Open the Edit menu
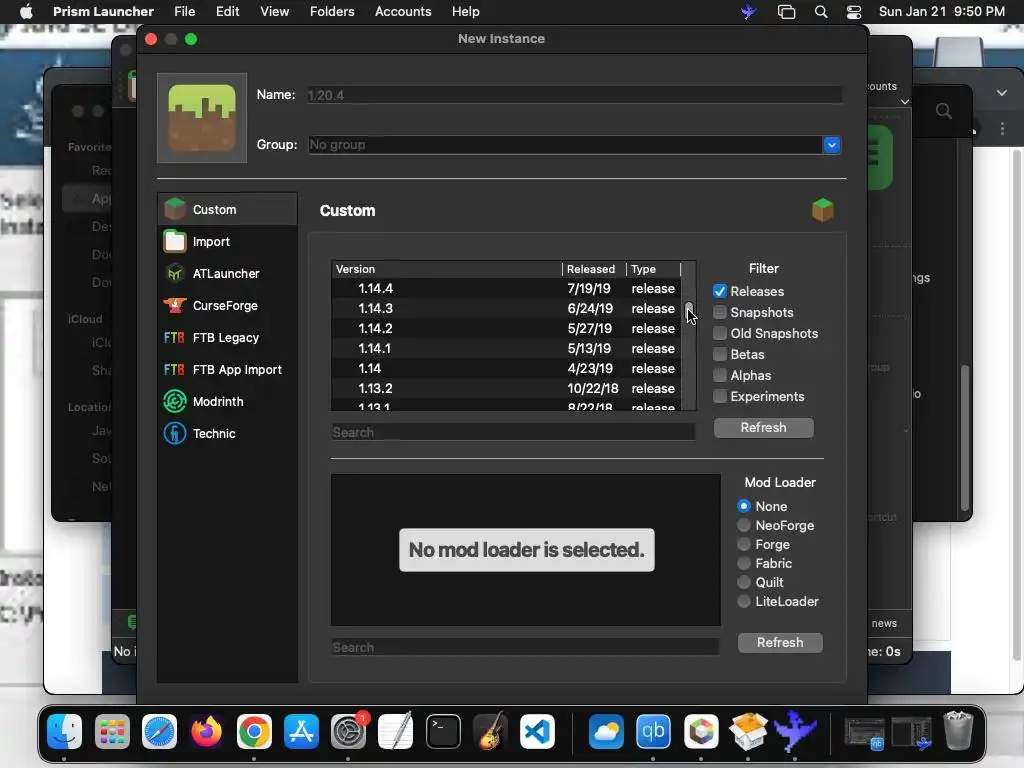Image resolution: width=1024 pixels, height=768 pixels. [x=227, y=12]
